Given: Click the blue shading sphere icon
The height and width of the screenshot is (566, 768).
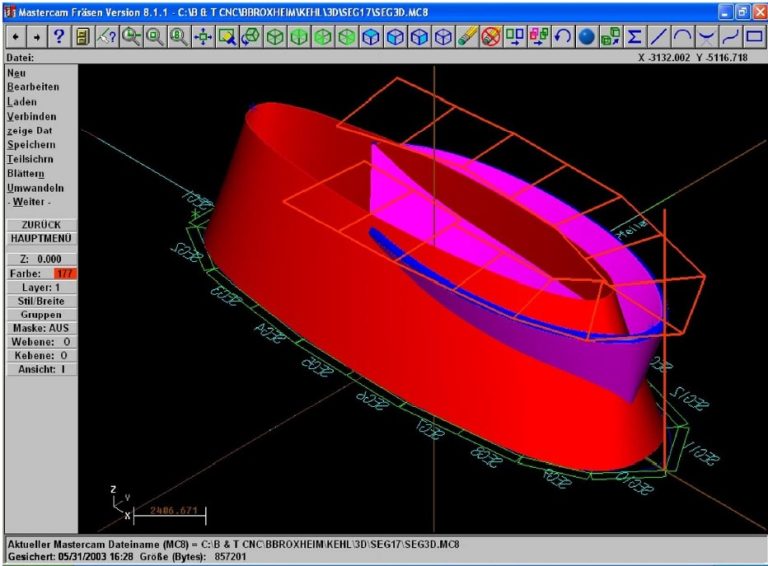Looking at the screenshot, I should pyautogui.click(x=587, y=36).
